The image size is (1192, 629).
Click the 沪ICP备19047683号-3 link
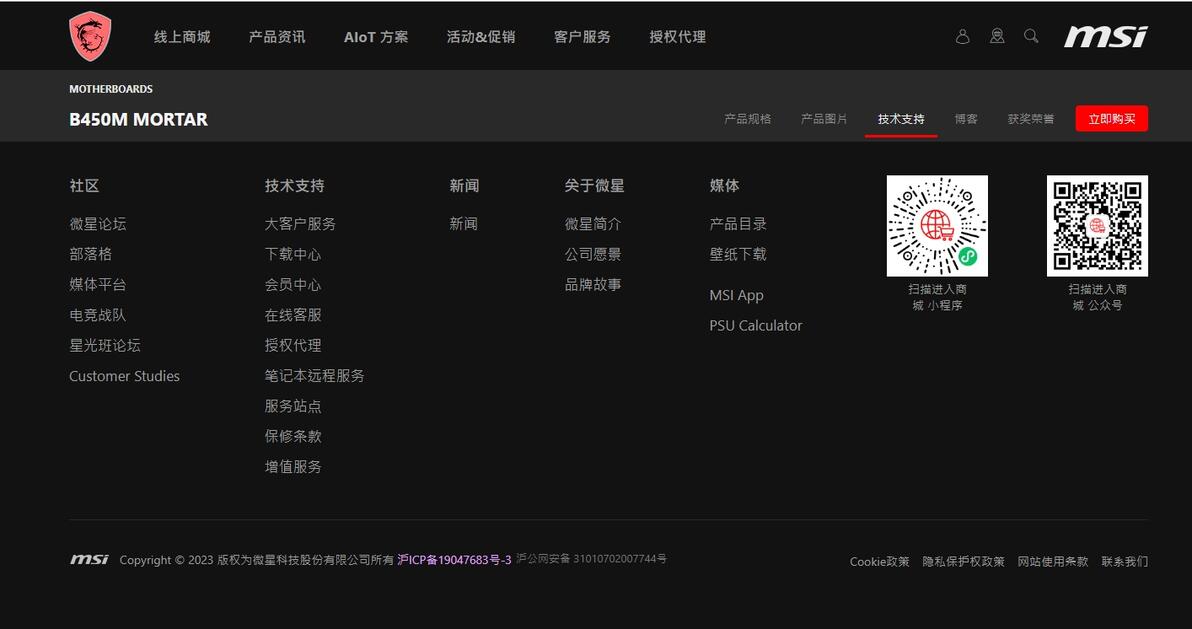(x=454, y=560)
